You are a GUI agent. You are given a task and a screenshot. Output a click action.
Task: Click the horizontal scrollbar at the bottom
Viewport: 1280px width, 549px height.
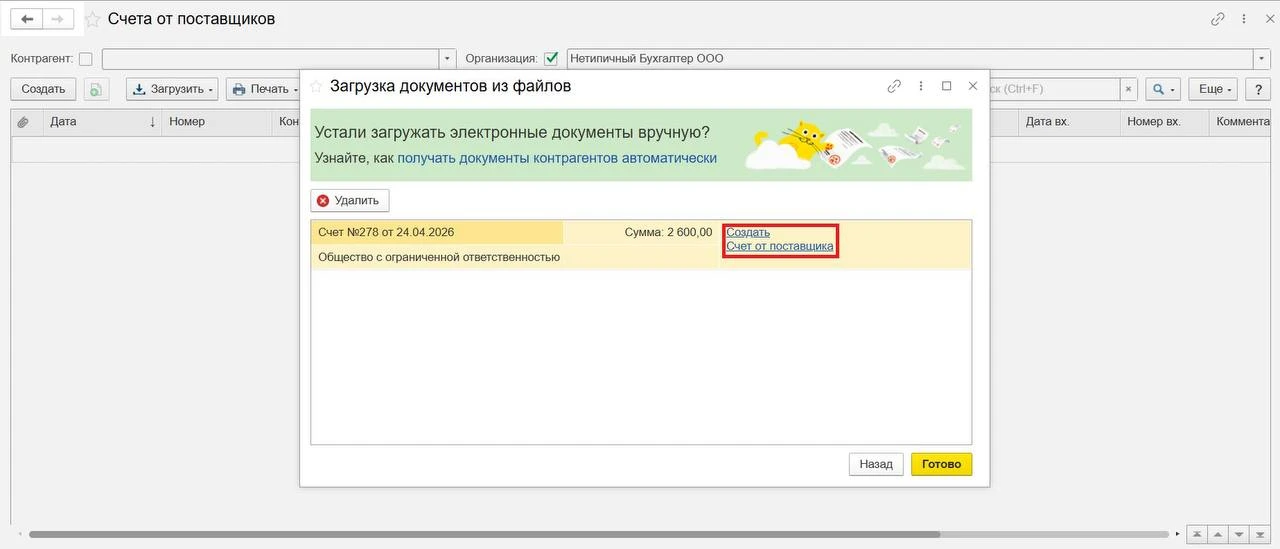click(597, 534)
